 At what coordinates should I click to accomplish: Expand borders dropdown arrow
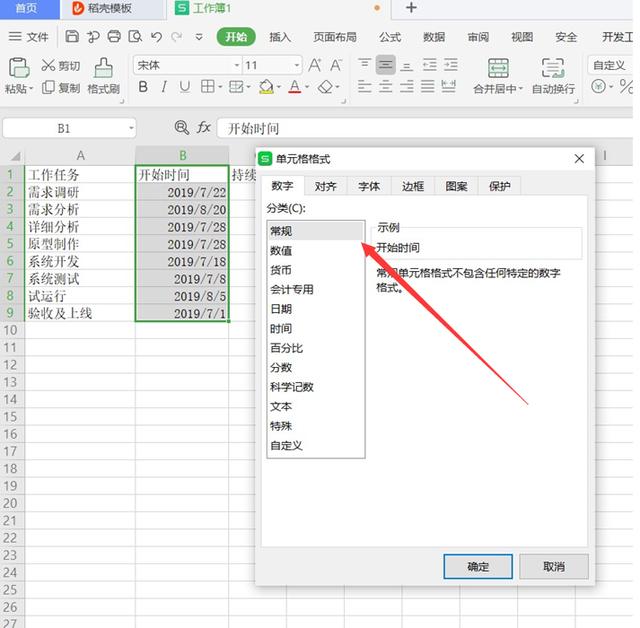220,87
